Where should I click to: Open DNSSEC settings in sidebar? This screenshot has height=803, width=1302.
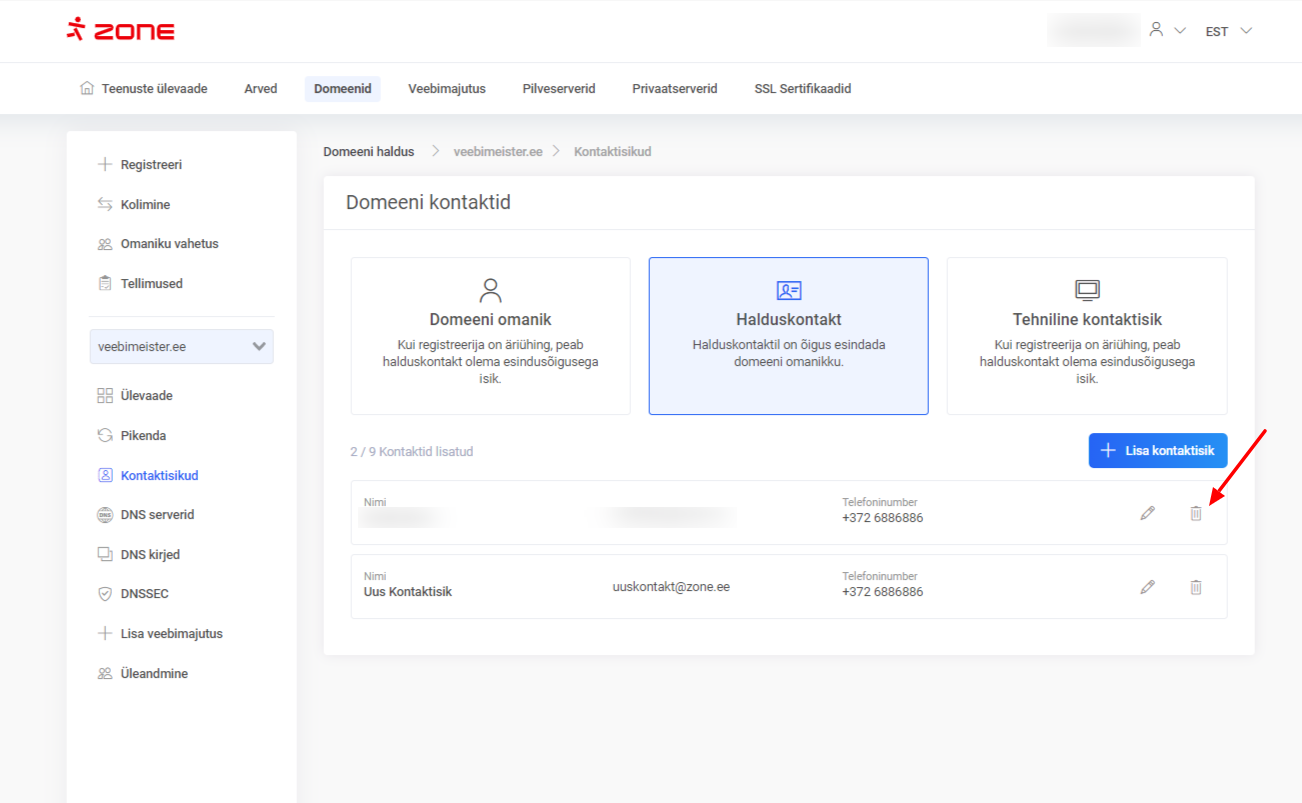click(144, 594)
